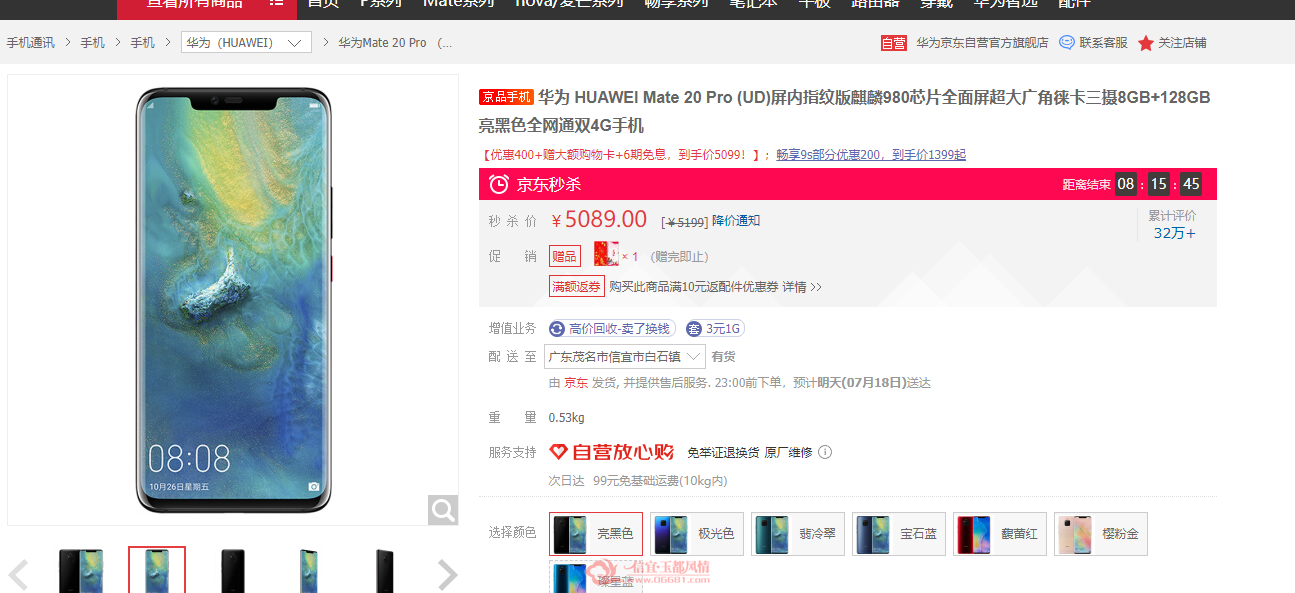The height and width of the screenshot is (593, 1295).
Task: Click the magnifier zoom icon on product image
Action: tap(443, 510)
